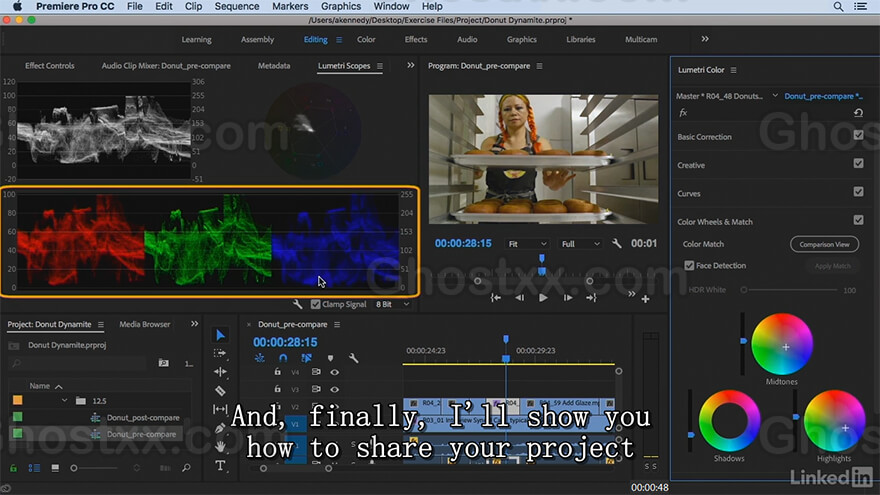Toggle linked selection in timeline
Screen dimensions: 880x495
coord(306,358)
